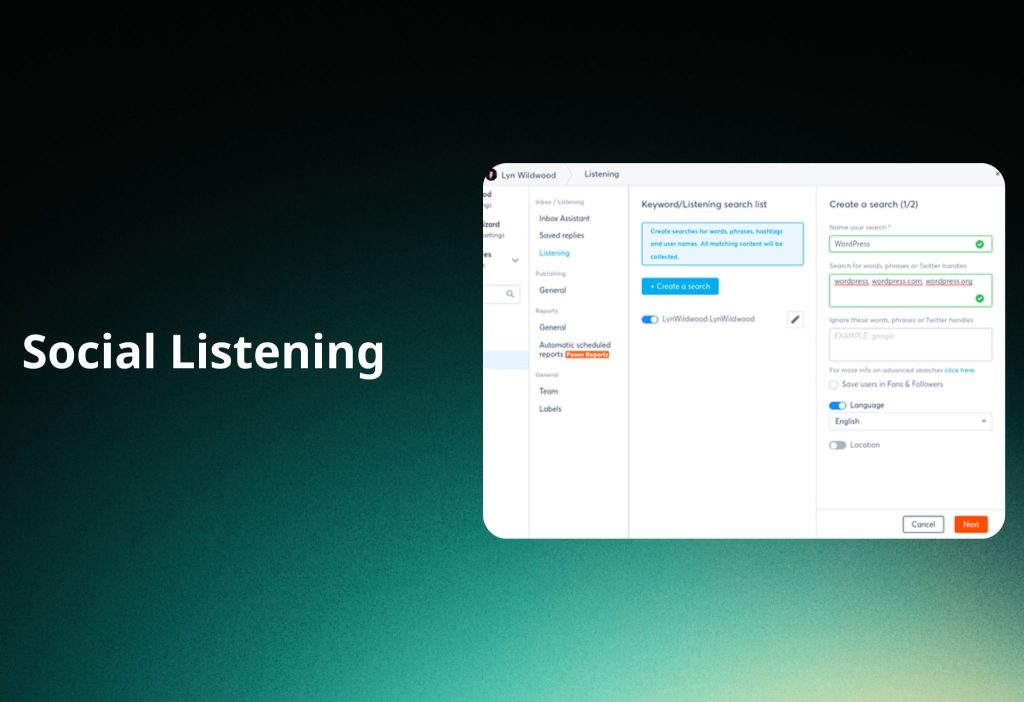Follow the 'click here' advanced searches link
Screen dimensions: 1024x702
(959, 370)
